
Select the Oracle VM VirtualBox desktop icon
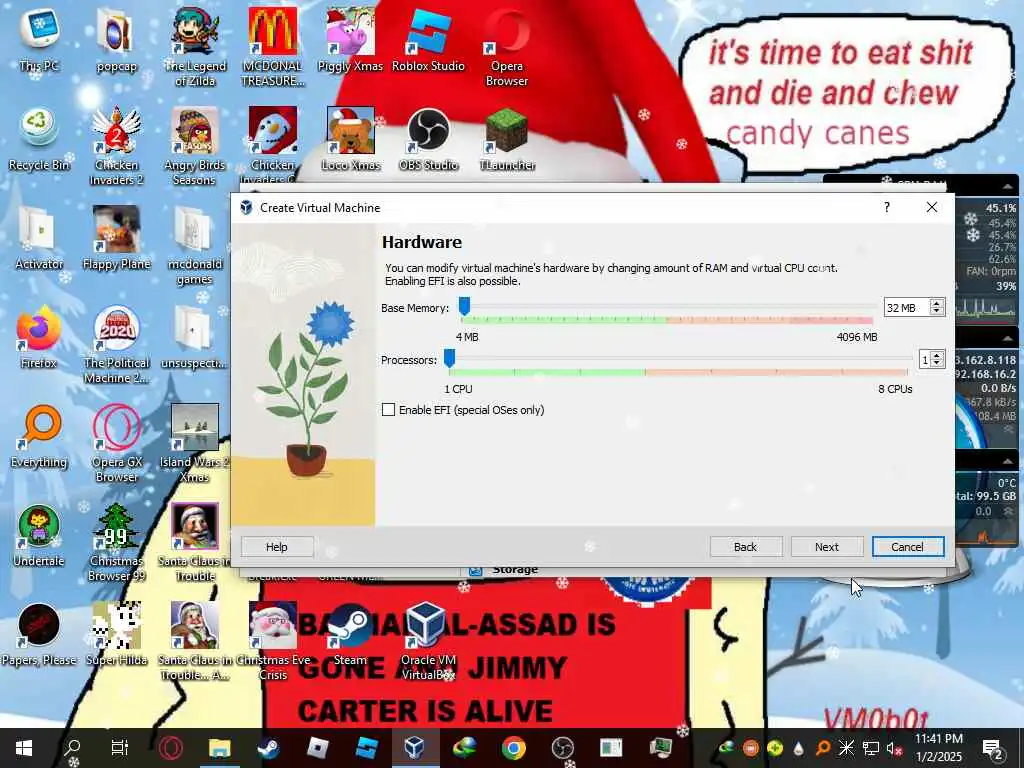click(x=428, y=643)
